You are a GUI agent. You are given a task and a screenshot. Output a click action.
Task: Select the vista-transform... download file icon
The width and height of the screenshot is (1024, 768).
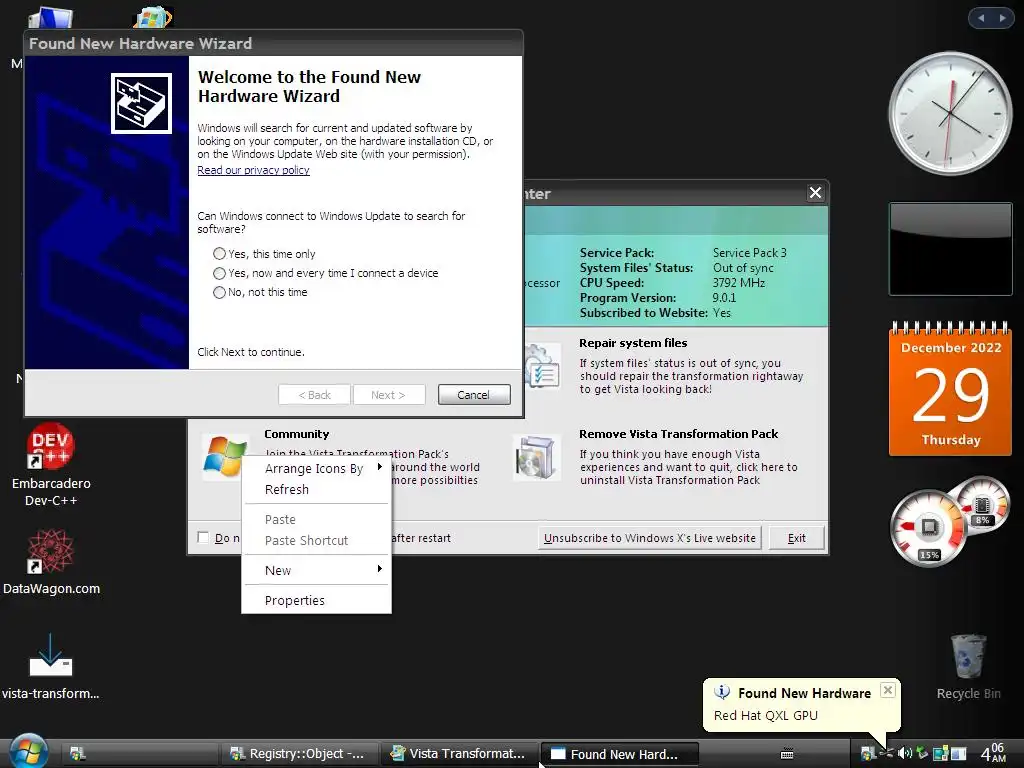(x=51, y=666)
